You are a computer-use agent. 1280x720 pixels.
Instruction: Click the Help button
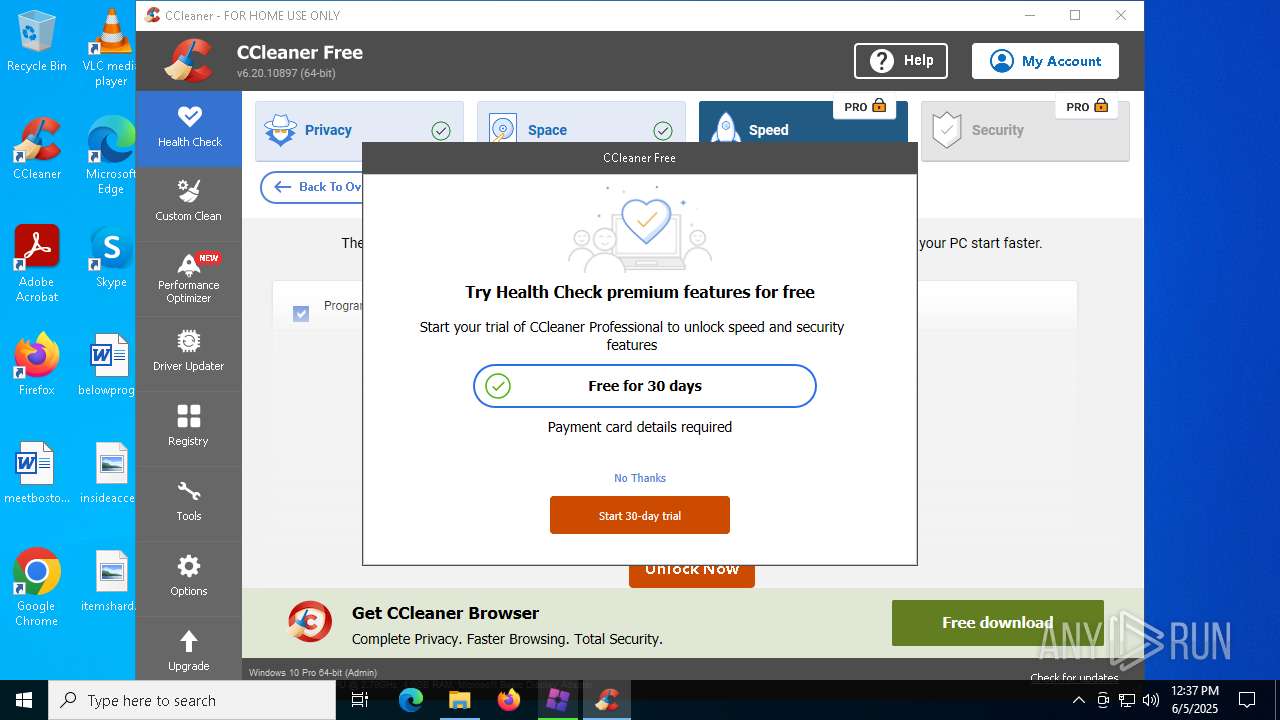(901, 61)
